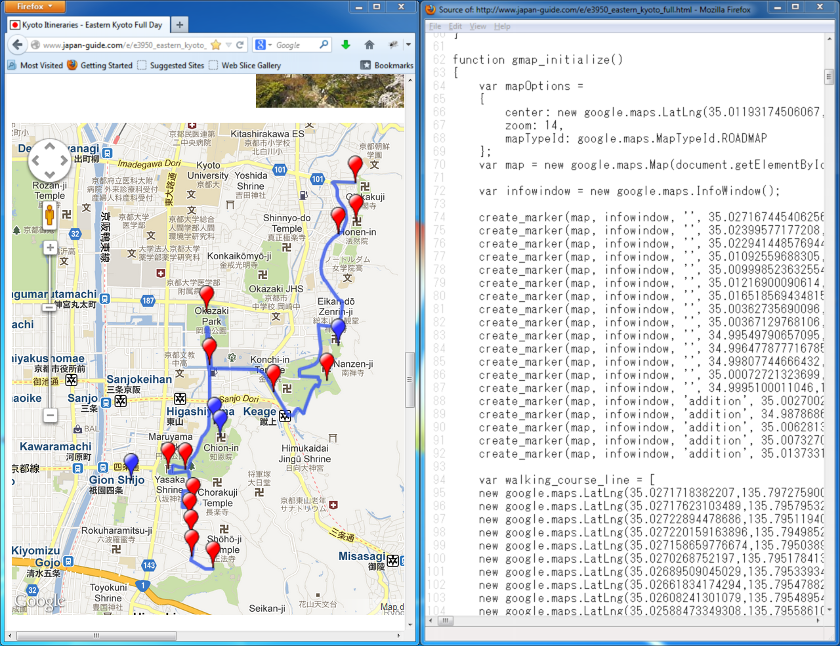The width and height of the screenshot is (840, 646).
Task: Reload the japan-guide page
Action: (x=240, y=45)
